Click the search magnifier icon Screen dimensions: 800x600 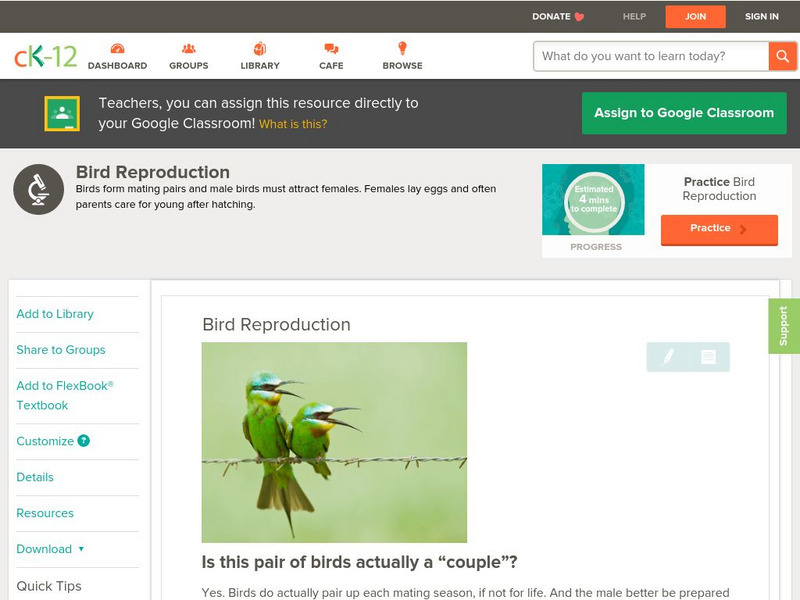783,57
